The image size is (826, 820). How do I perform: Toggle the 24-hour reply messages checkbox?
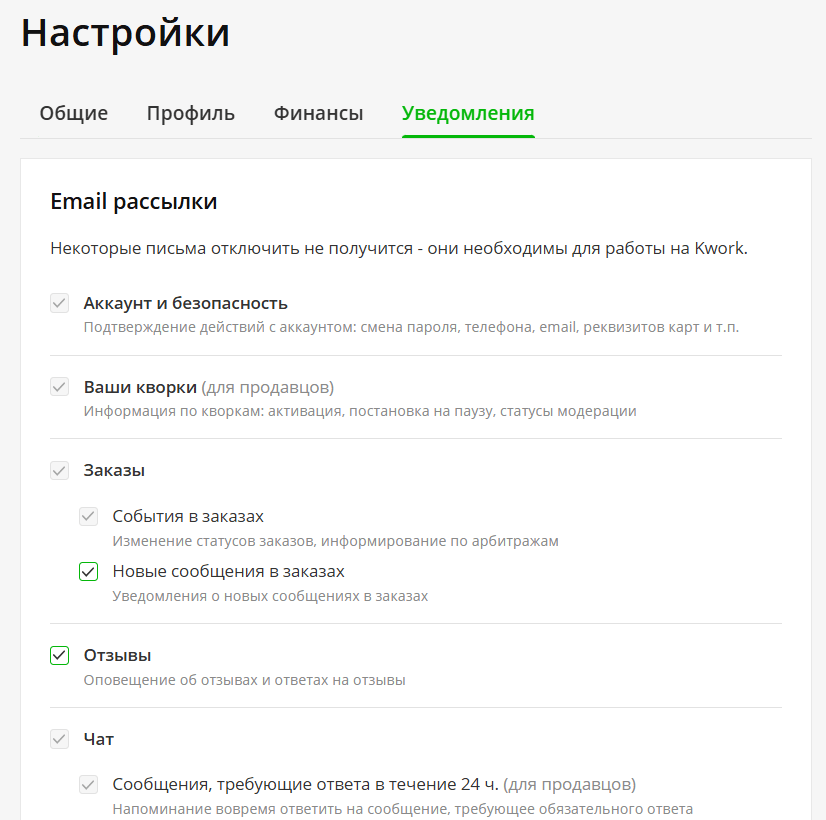88,784
